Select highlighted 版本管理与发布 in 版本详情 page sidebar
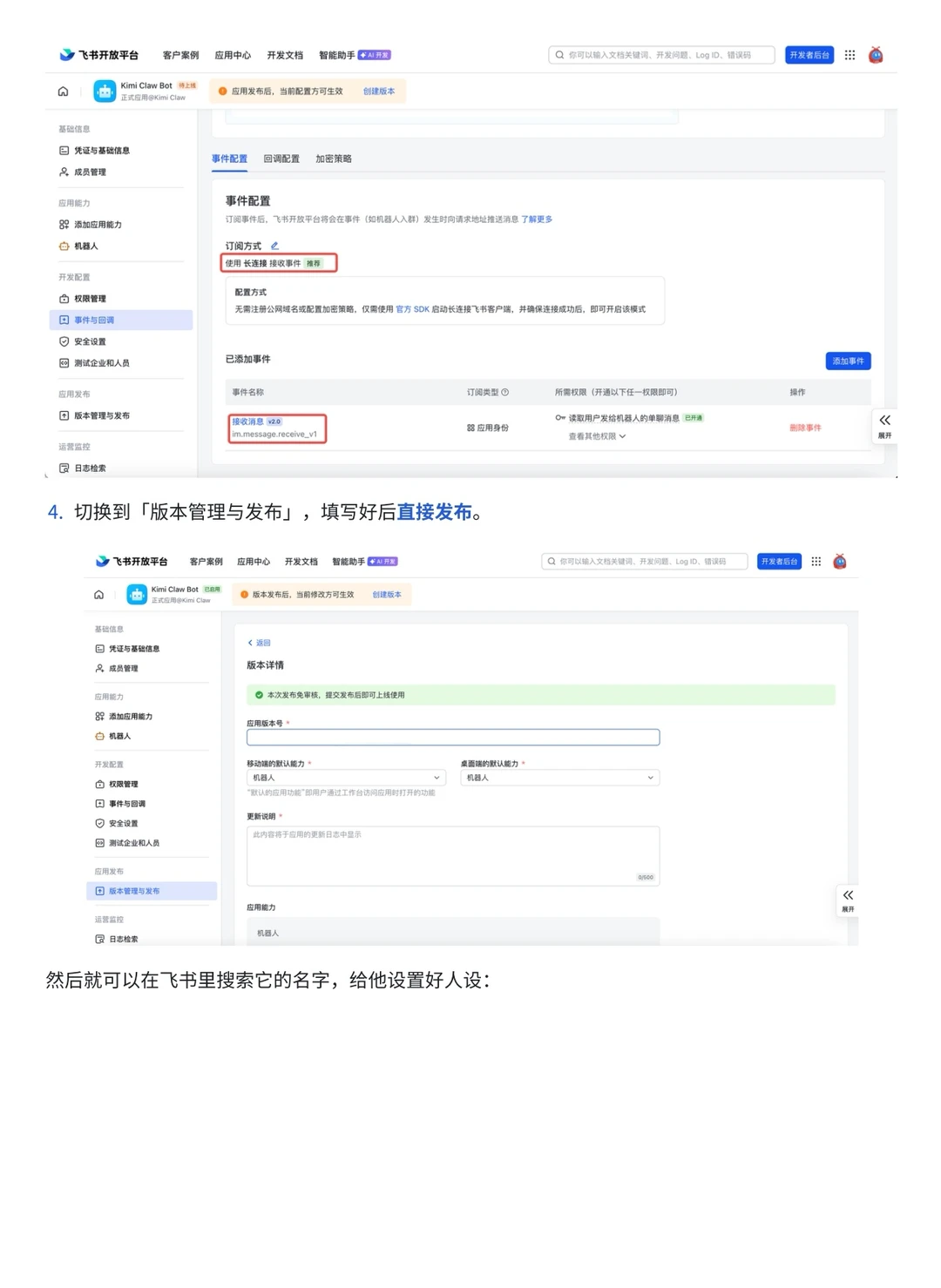The image size is (941, 1288). pos(152,891)
